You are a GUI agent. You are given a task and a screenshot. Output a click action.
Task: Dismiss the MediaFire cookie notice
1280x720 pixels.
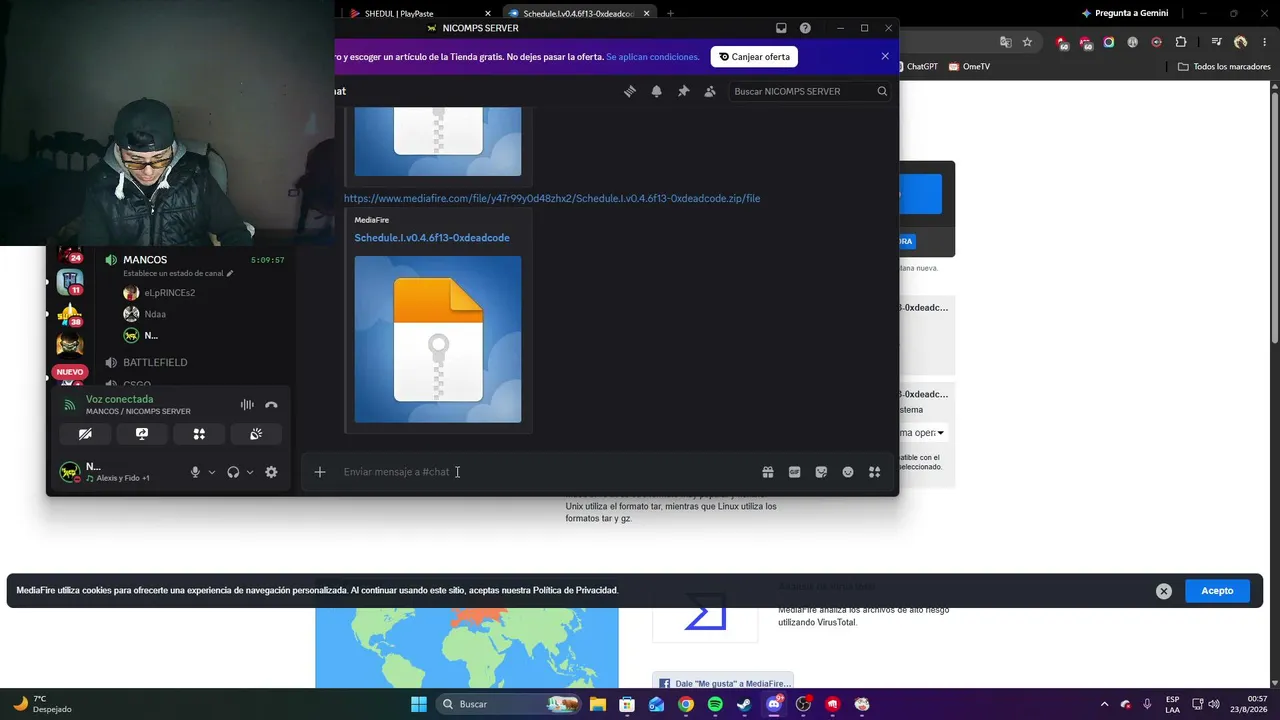1164,591
